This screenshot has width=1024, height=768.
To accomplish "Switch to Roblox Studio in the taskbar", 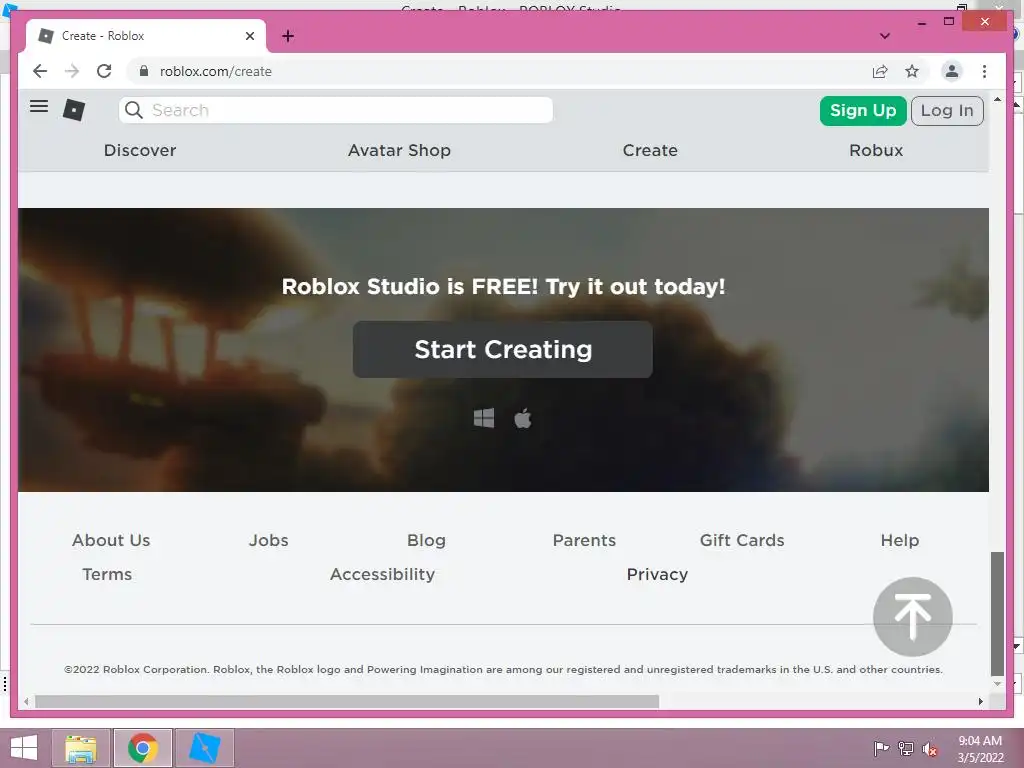I will (x=204, y=748).
